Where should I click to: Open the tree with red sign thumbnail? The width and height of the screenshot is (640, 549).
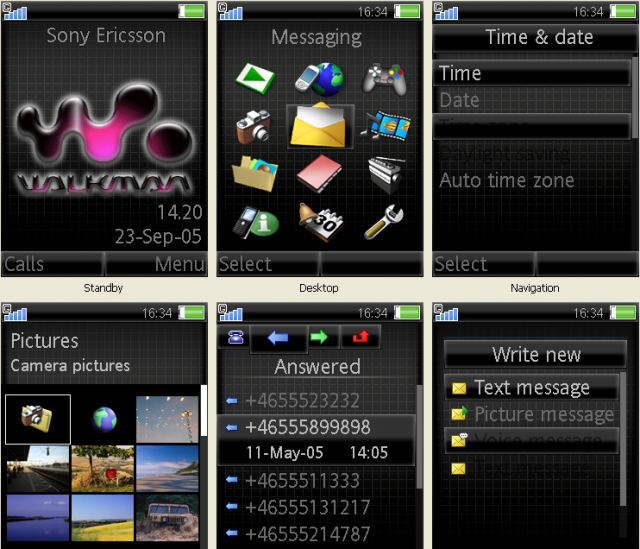tap(103, 469)
